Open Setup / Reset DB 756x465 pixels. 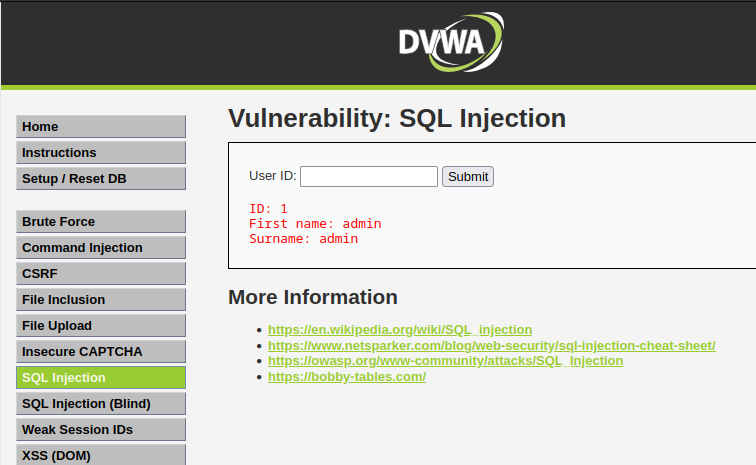101,178
